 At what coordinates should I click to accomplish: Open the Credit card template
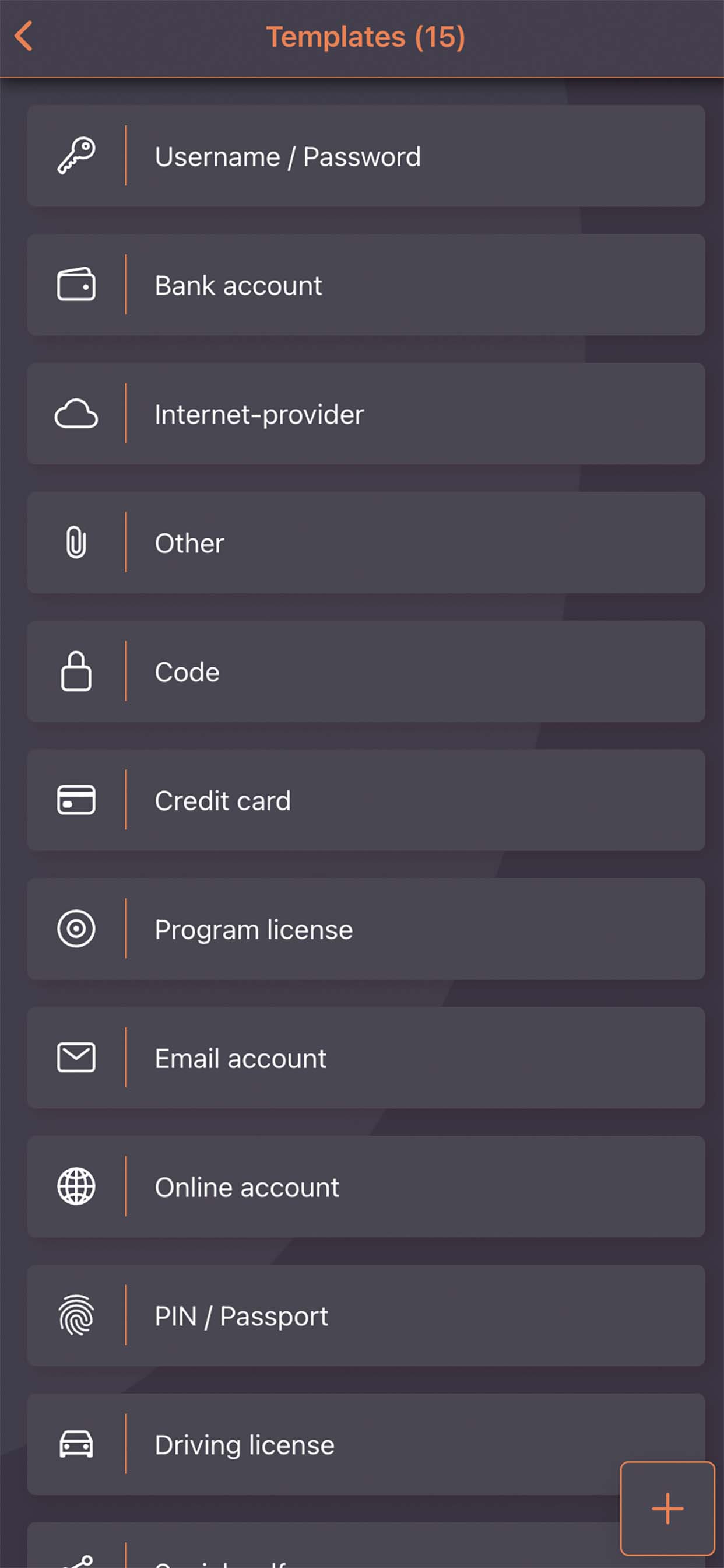(365, 800)
